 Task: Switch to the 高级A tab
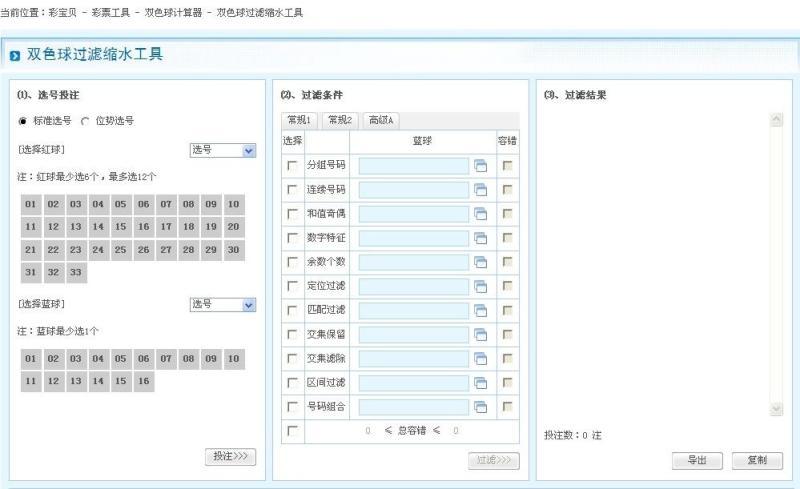pos(381,120)
